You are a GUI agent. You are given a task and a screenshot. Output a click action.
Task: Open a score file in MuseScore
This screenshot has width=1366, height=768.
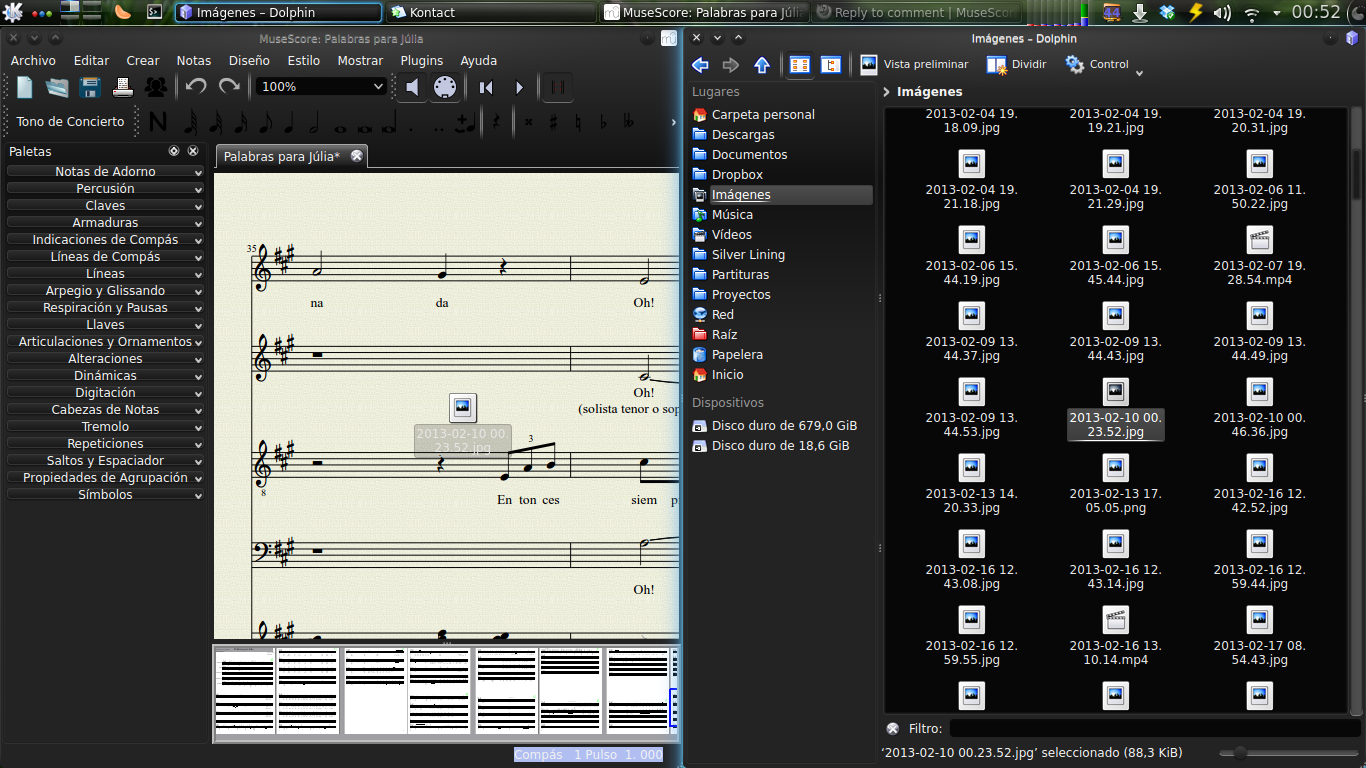(x=57, y=87)
